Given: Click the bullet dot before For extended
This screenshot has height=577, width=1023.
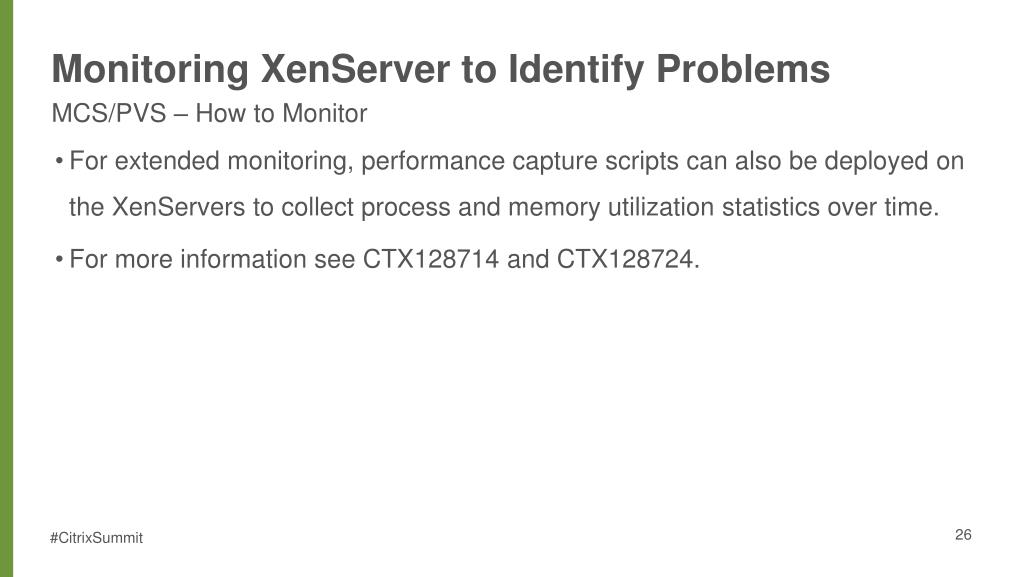Looking at the screenshot, I should point(59,161).
